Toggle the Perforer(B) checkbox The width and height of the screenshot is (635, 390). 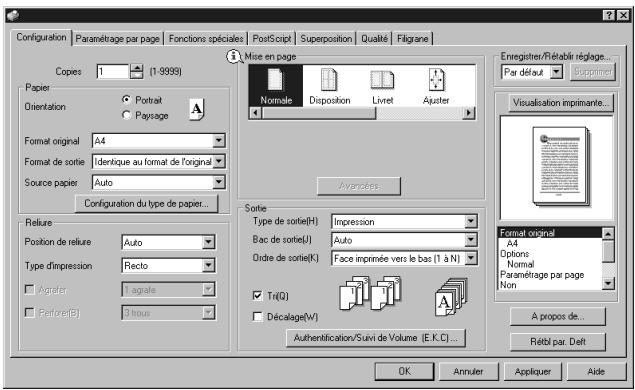coord(30,313)
